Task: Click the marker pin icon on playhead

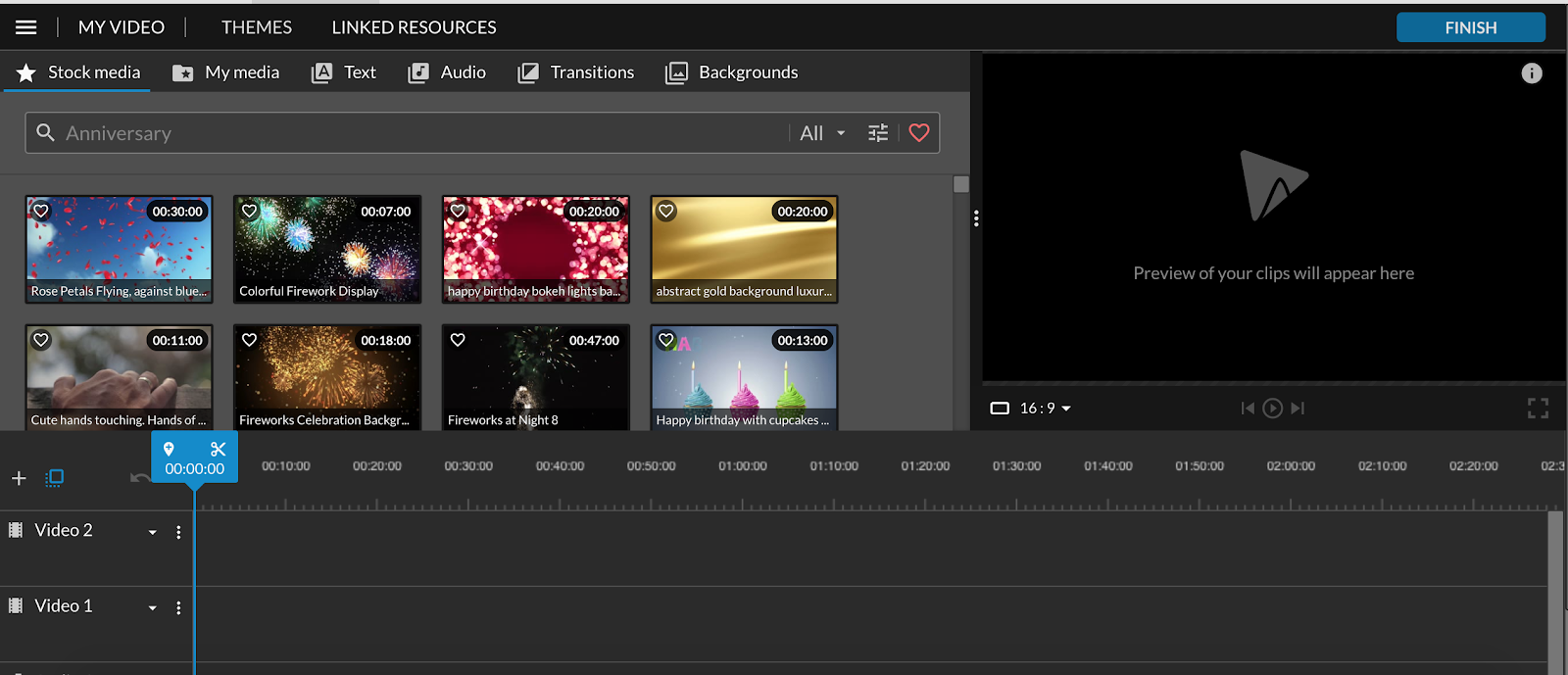Action: [x=169, y=449]
